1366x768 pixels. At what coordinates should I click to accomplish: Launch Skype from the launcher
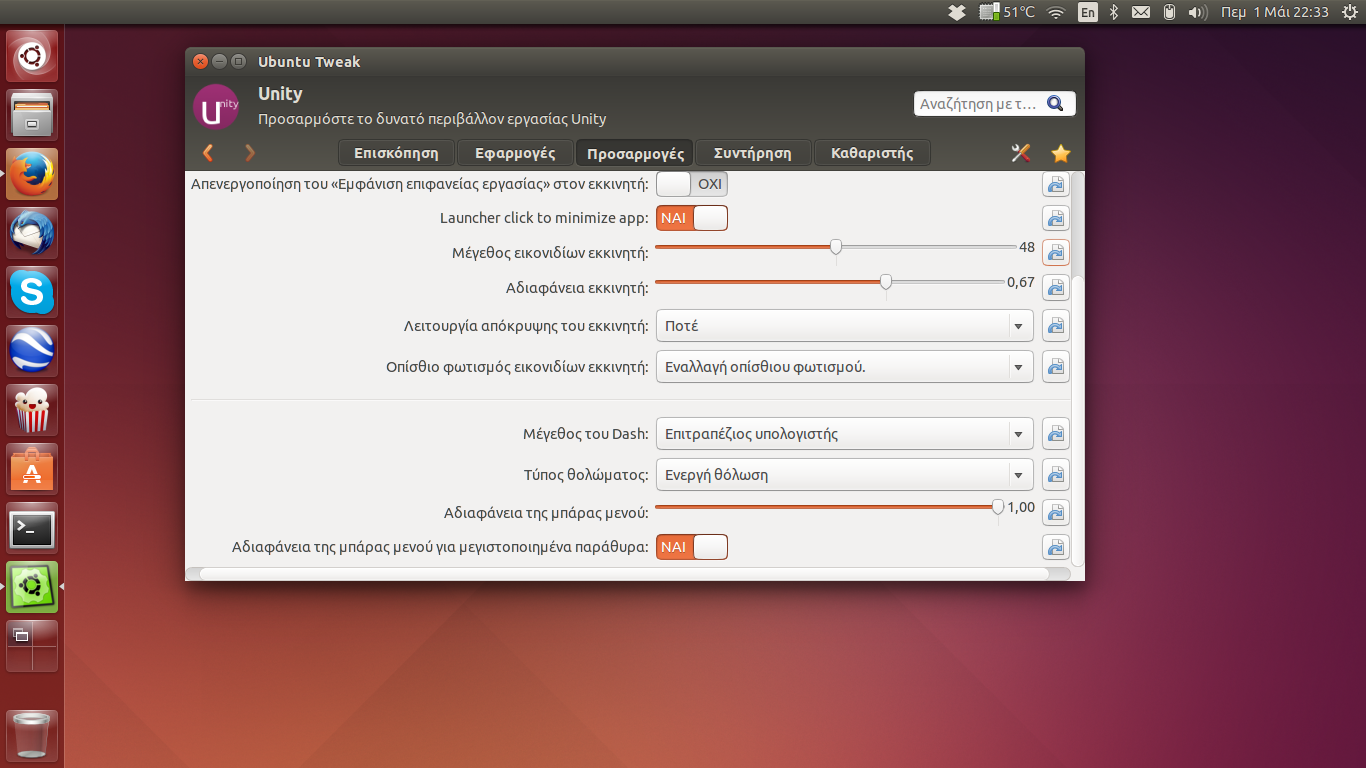point(33,292)
